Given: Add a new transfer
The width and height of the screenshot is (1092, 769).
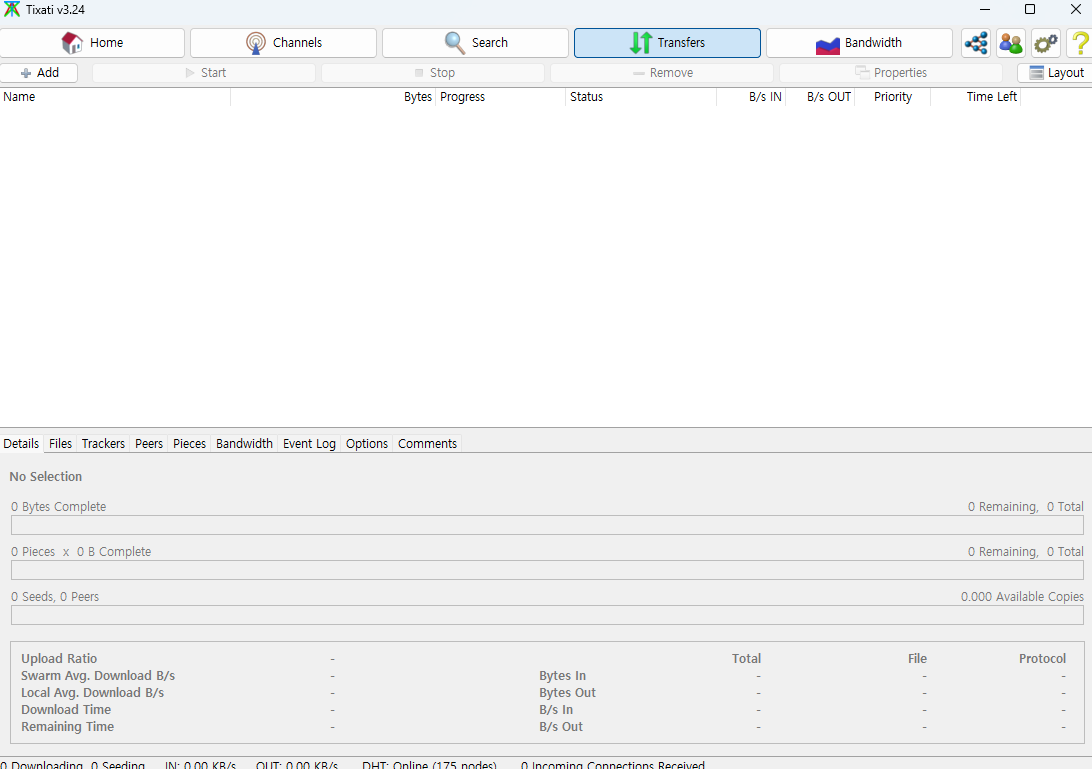Looking at the screenshot, I should [x=39, y=72].
